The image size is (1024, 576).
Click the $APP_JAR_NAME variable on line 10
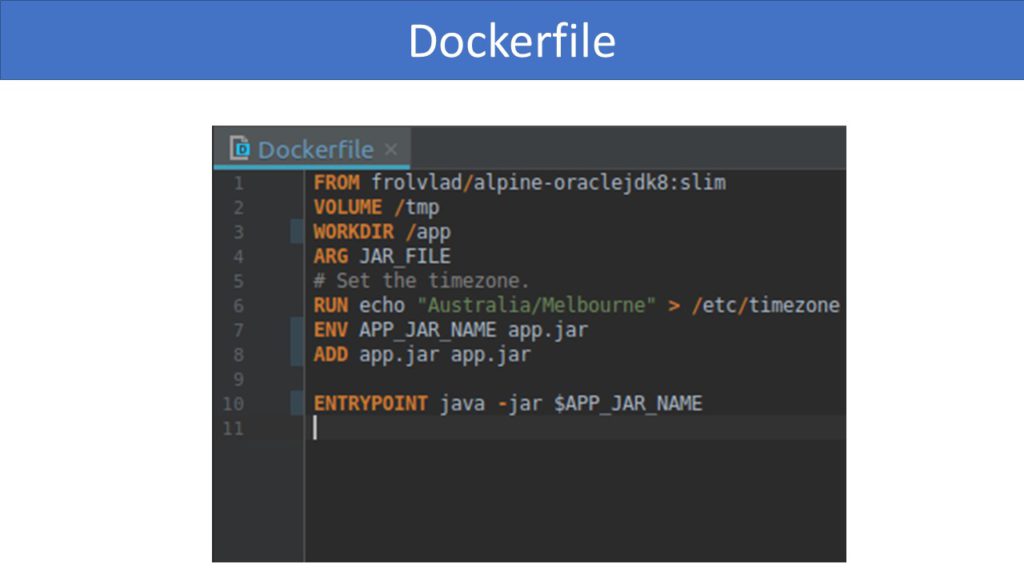point(628,404)
